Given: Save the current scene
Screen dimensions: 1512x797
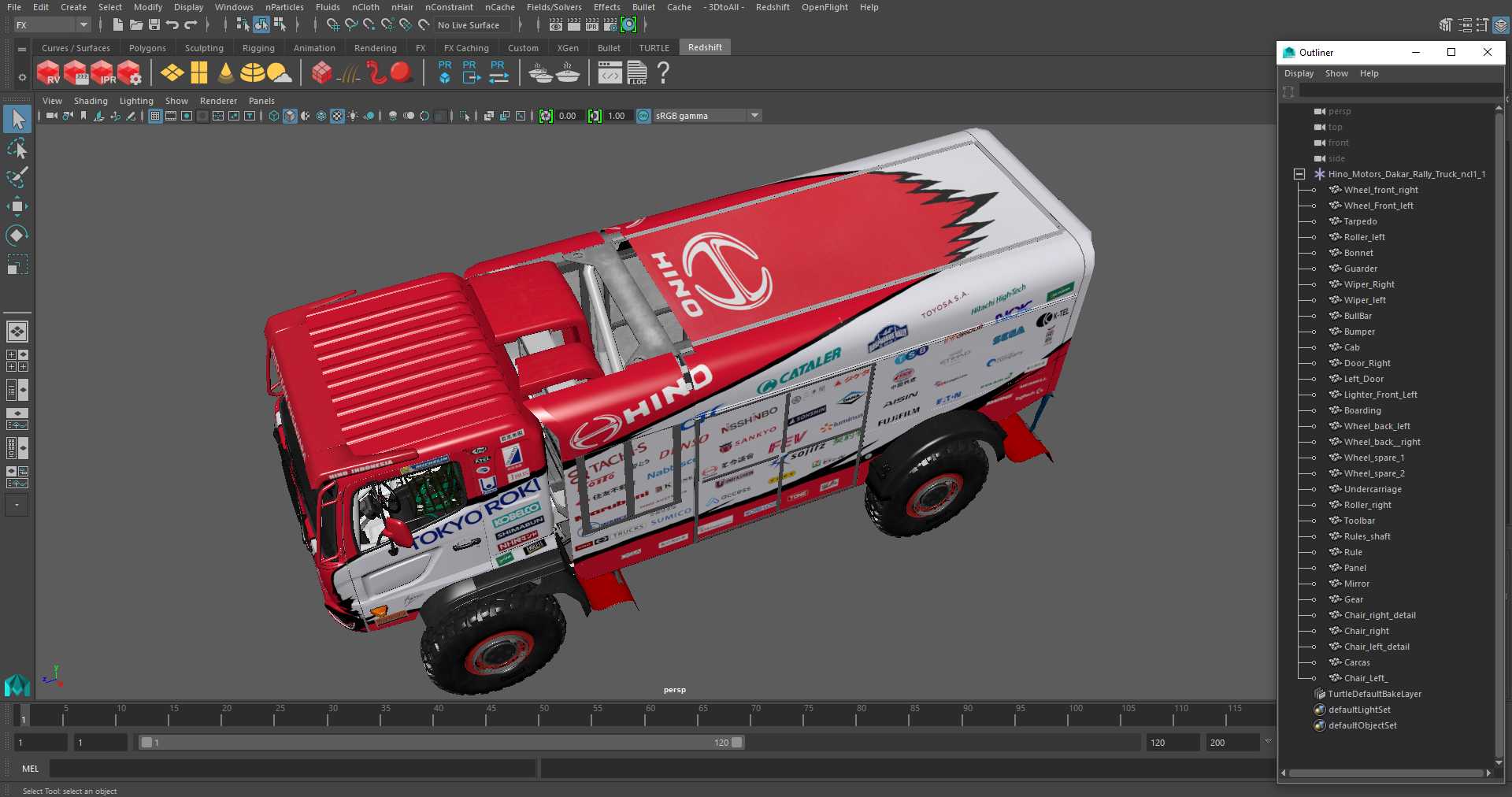Looking at the screenshot, I should tap(154, 25).
